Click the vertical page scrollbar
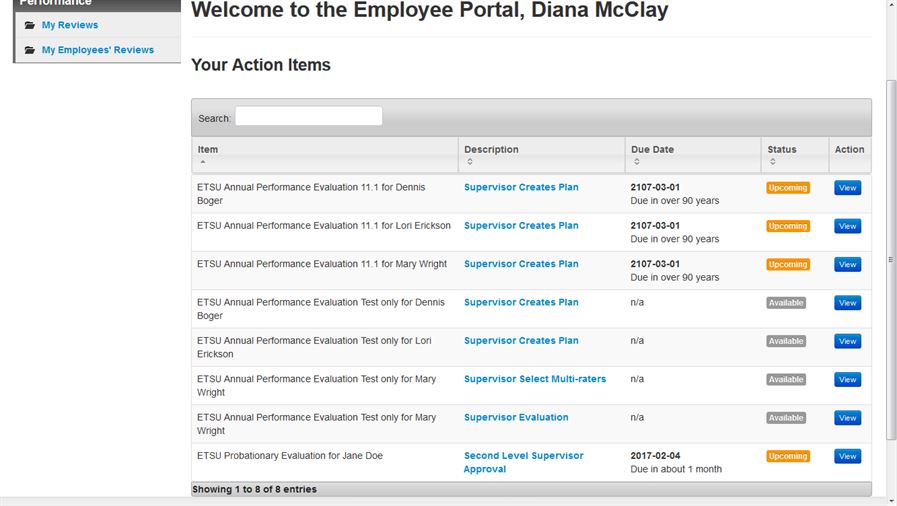Screen dimensions: 897x506 890,260
